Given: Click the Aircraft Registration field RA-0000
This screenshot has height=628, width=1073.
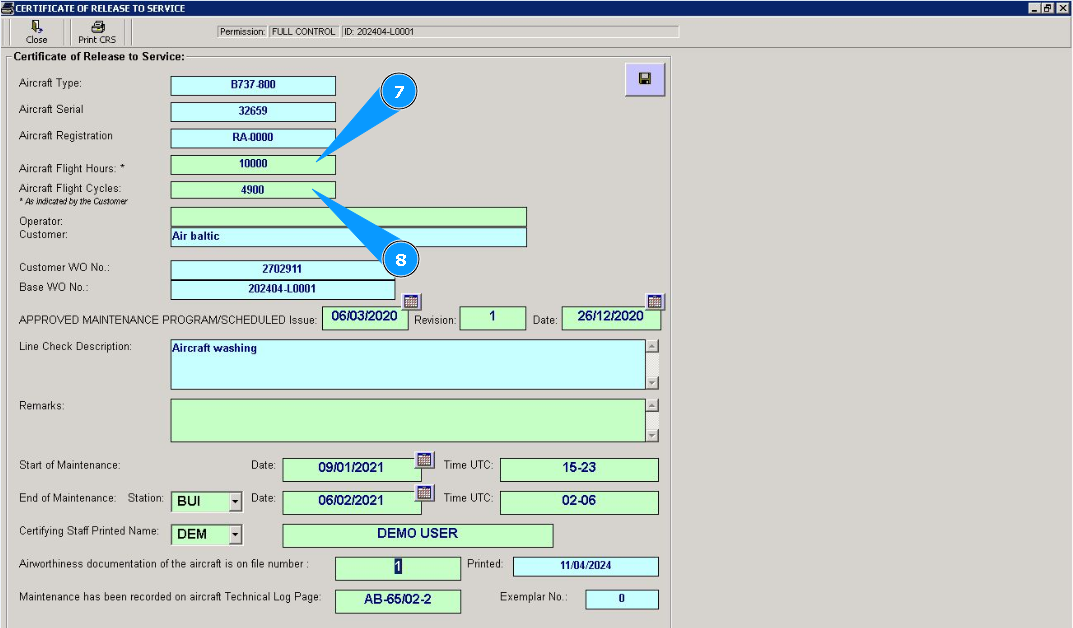Looking at the screenshot, I should [253, 138].
